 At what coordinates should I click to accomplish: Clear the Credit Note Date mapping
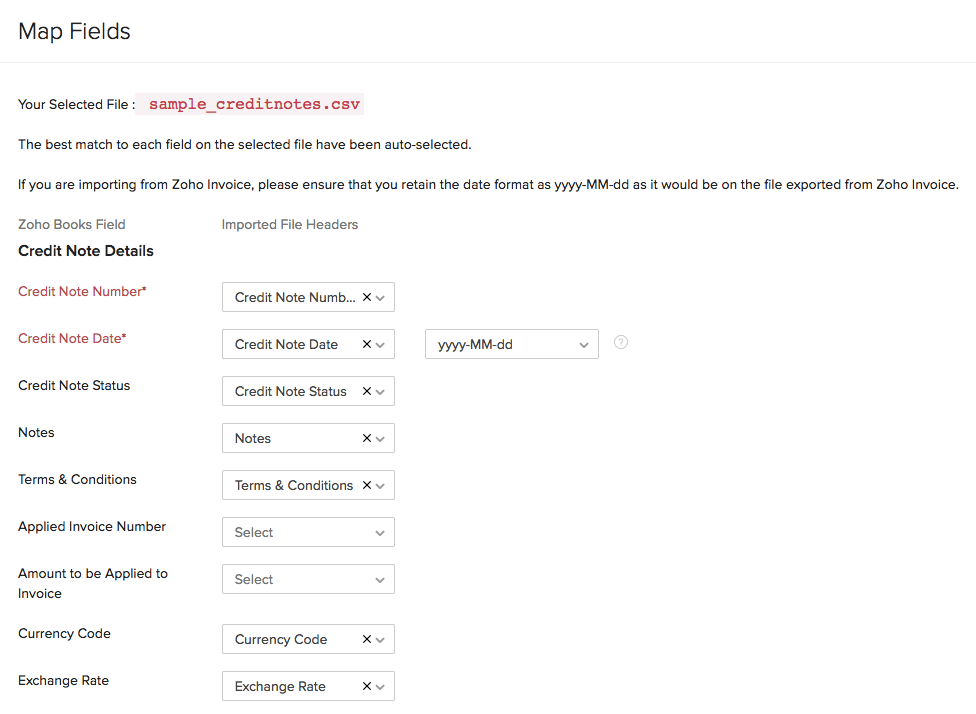coord(366,344)
